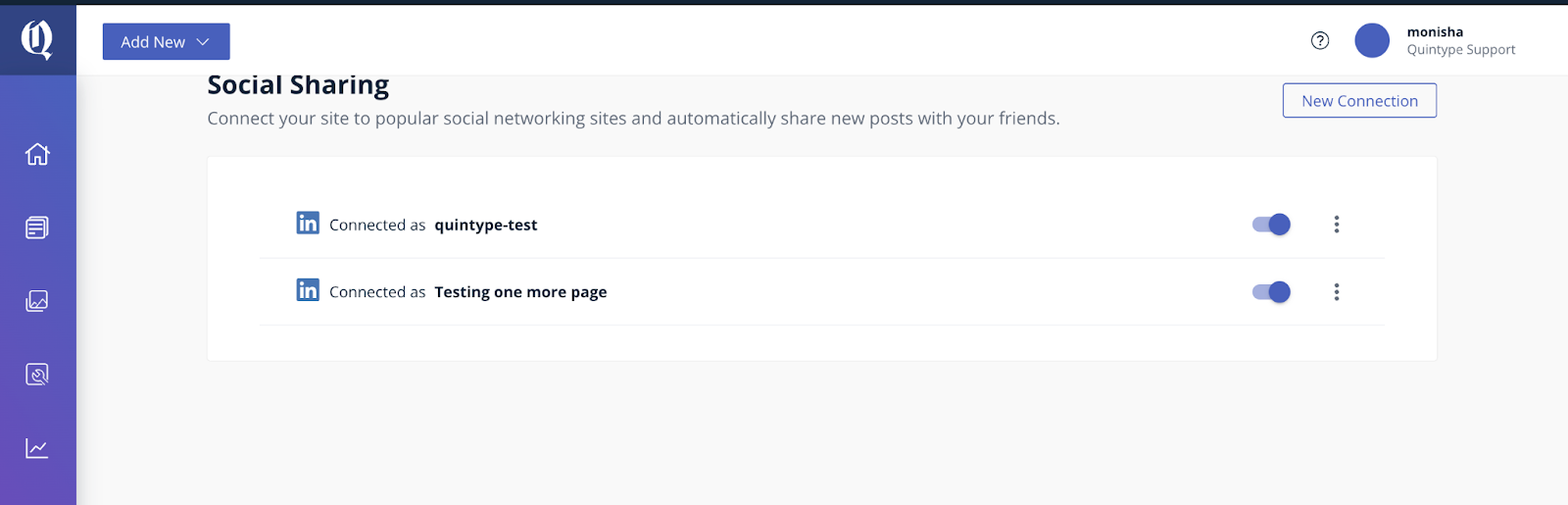1568x505 pixels.
Task: Click the LinkedIn icon beside Testing one more page
Action: click(x=308, y=289)
